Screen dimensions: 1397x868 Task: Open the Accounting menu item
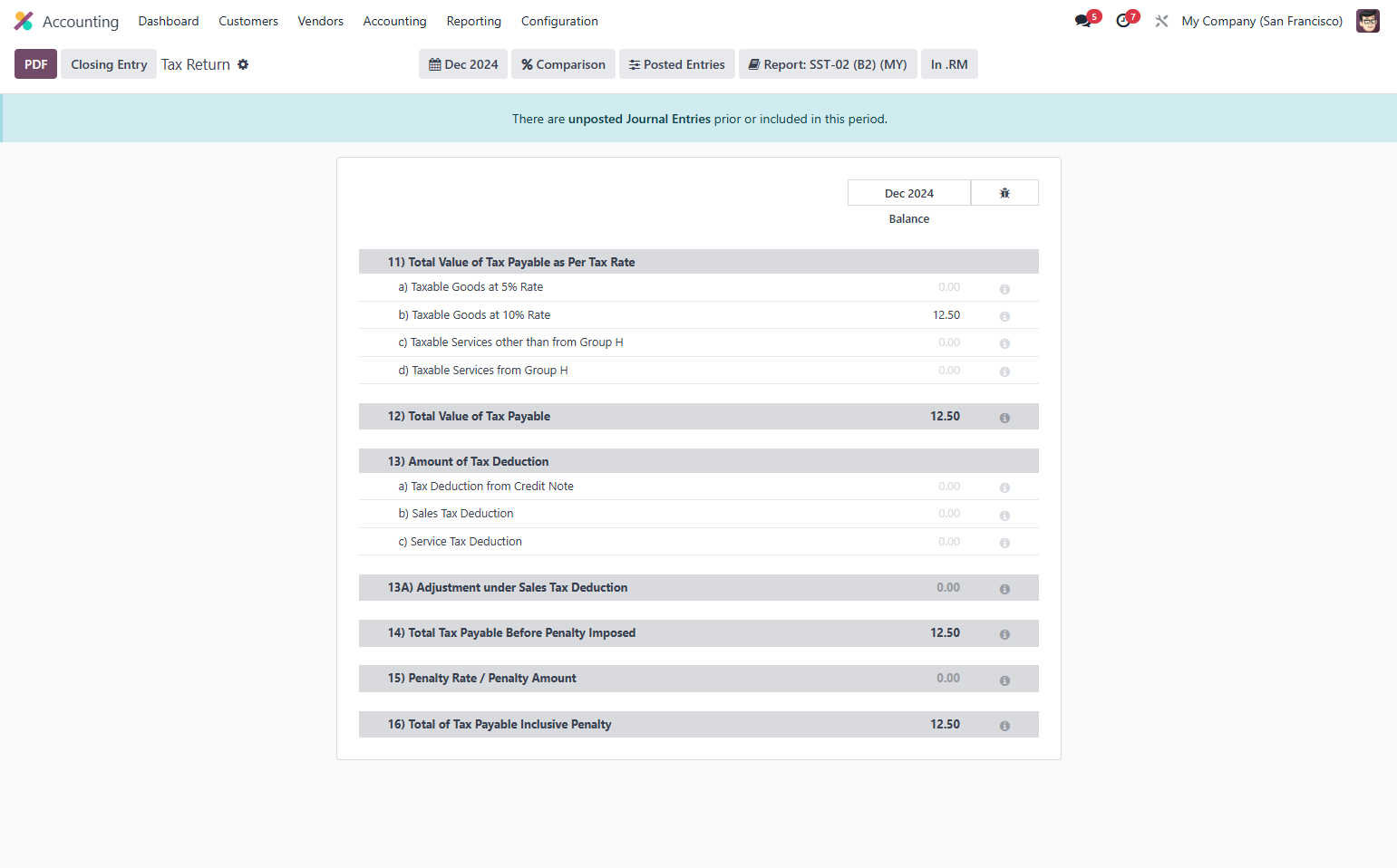coord(394,21)
